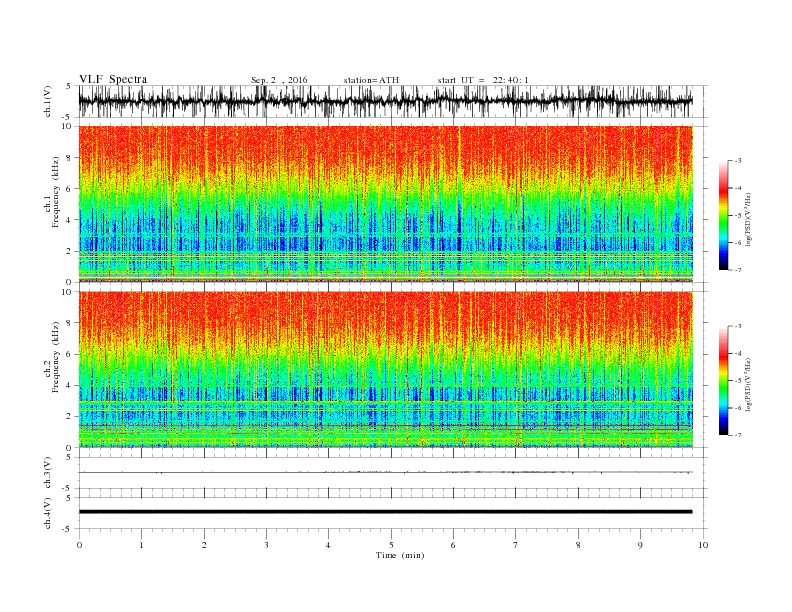
Task: Click inside the ch.2 spectrogram panel
Action: pyautogui.click(x=385, y=370)
